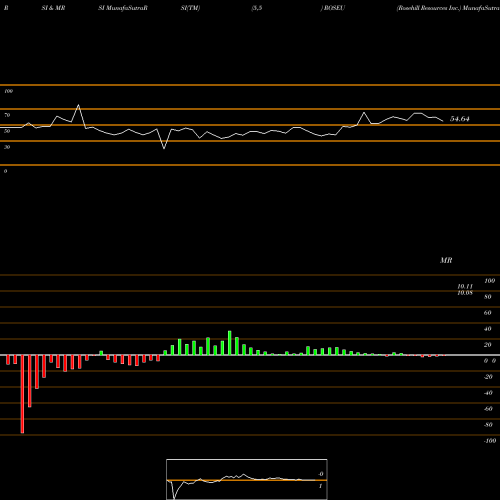Screen dimensions: 500x500
Task: Click the SI & MR header text
Action: pos(53,8)
